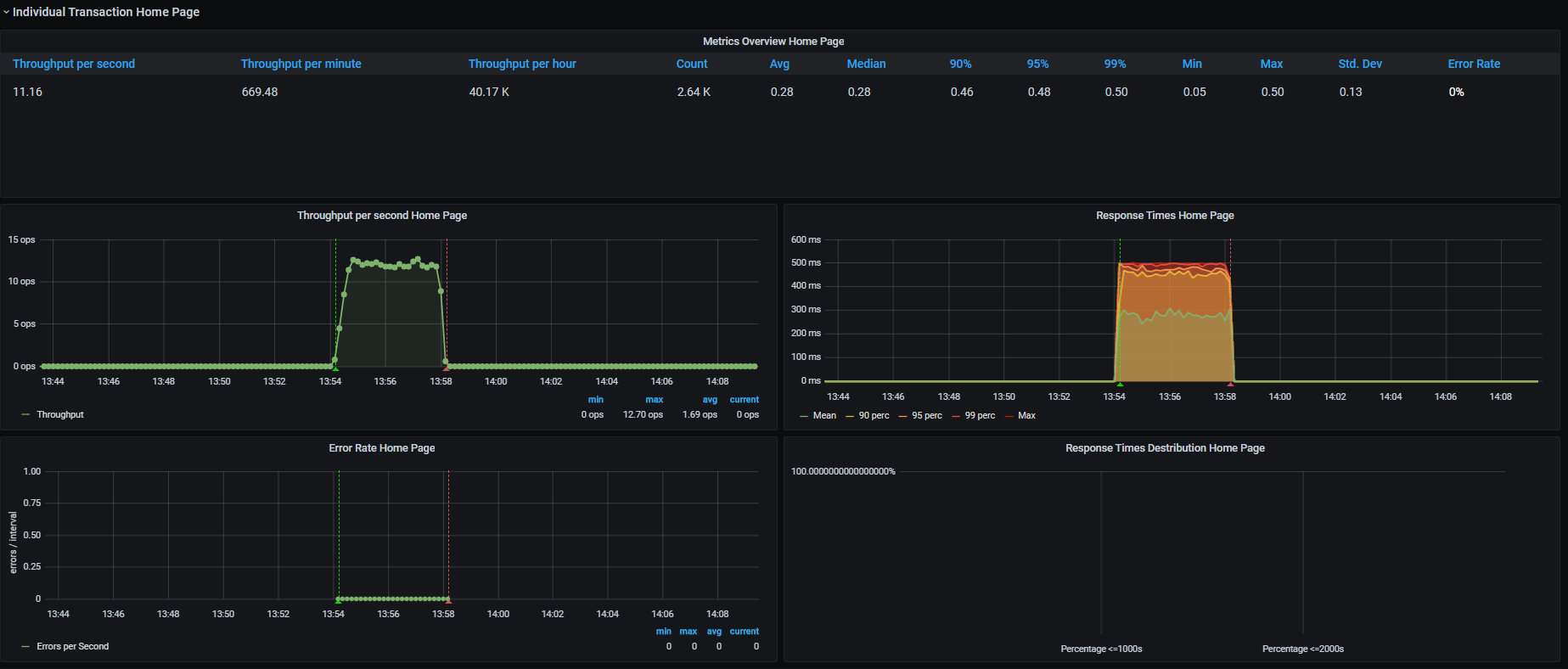
Task: Click red end annotation marker on error rate chart
Action: coord(448,601)
